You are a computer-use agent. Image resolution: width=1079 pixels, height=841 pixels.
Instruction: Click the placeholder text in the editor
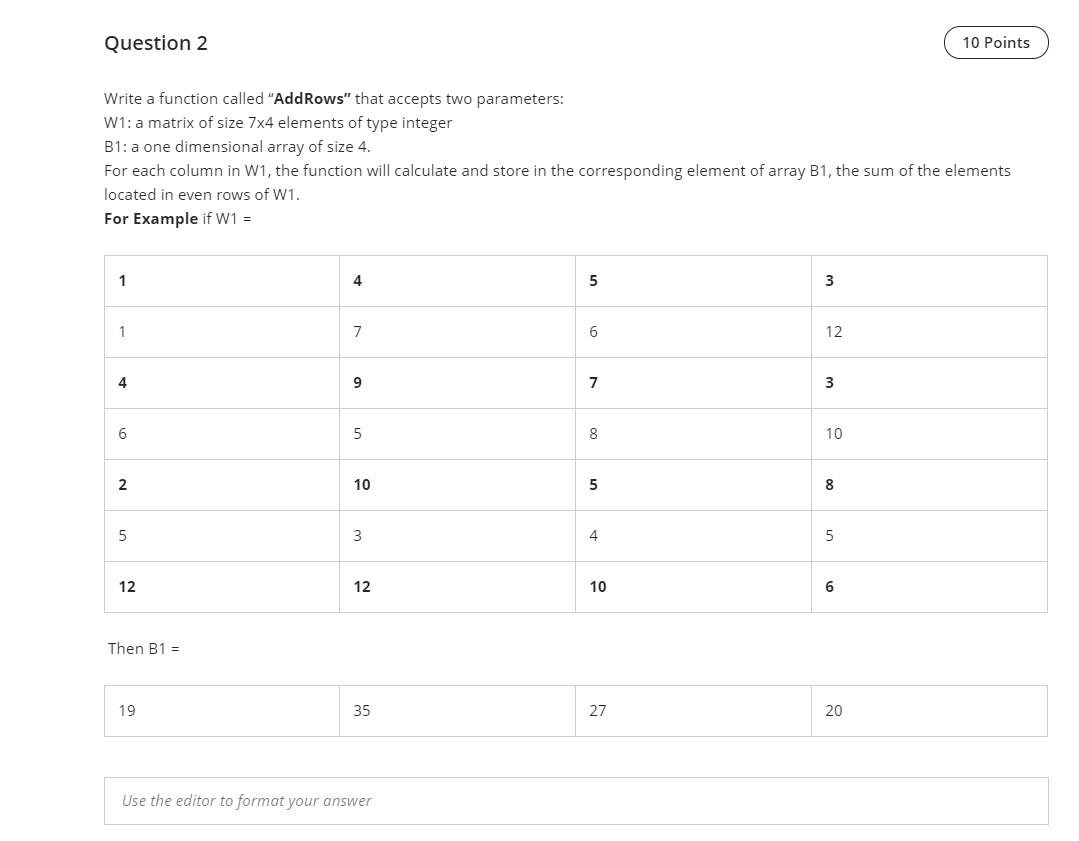point(246,800)
